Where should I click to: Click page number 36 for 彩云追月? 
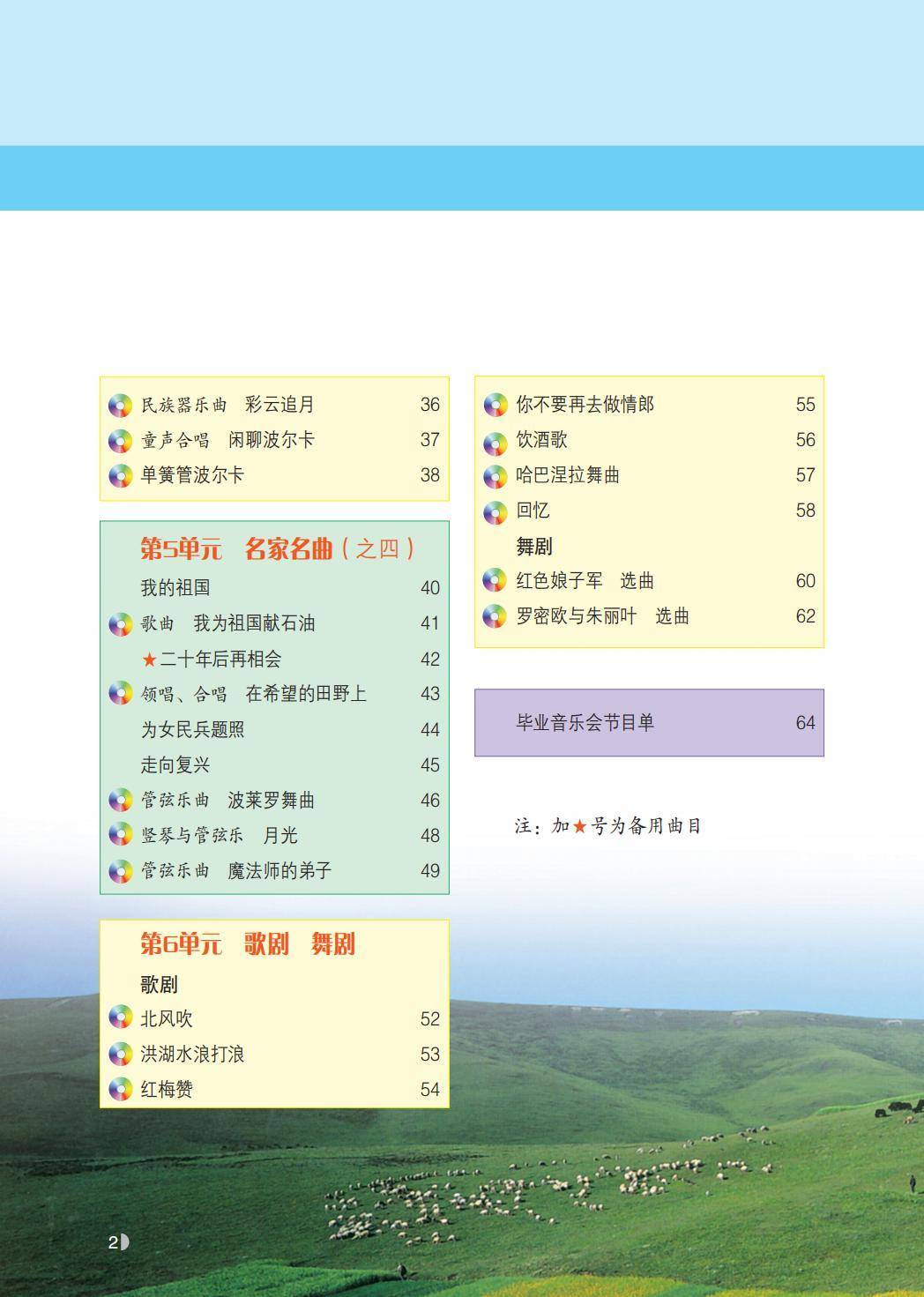429,405
